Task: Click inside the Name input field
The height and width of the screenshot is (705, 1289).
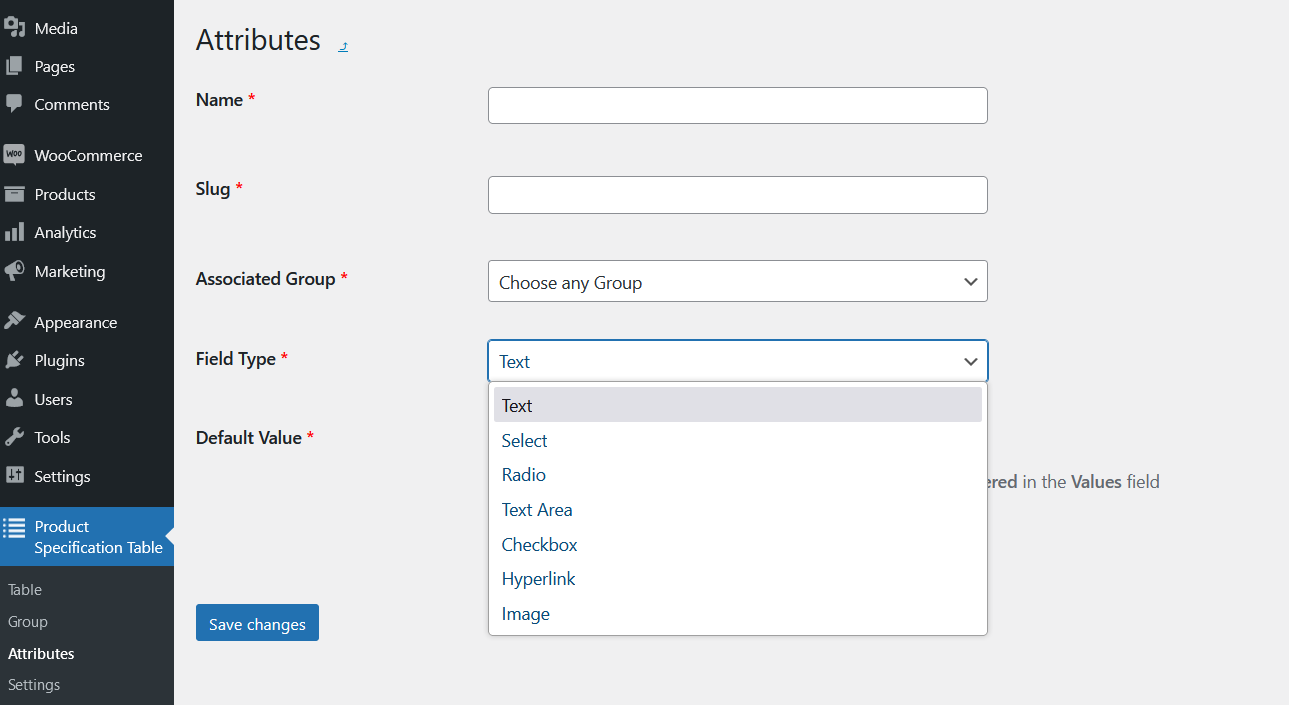Action: 737,105
